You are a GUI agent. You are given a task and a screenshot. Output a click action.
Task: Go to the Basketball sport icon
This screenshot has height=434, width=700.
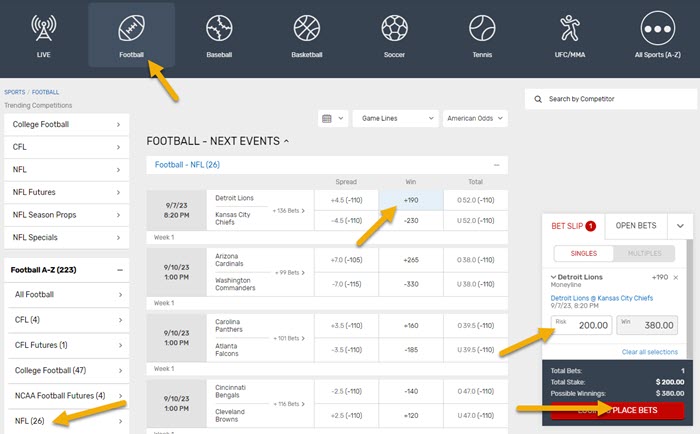point(306,28)
